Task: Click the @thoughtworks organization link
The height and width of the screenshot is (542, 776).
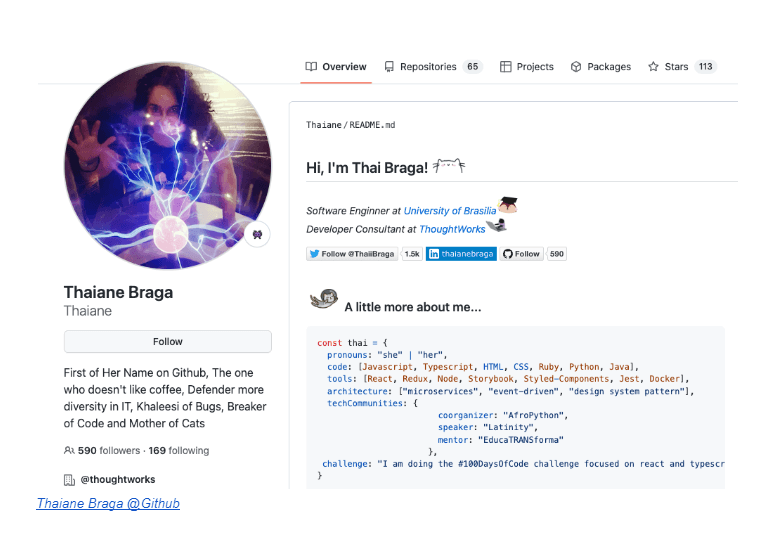Action: coord(115,480)
